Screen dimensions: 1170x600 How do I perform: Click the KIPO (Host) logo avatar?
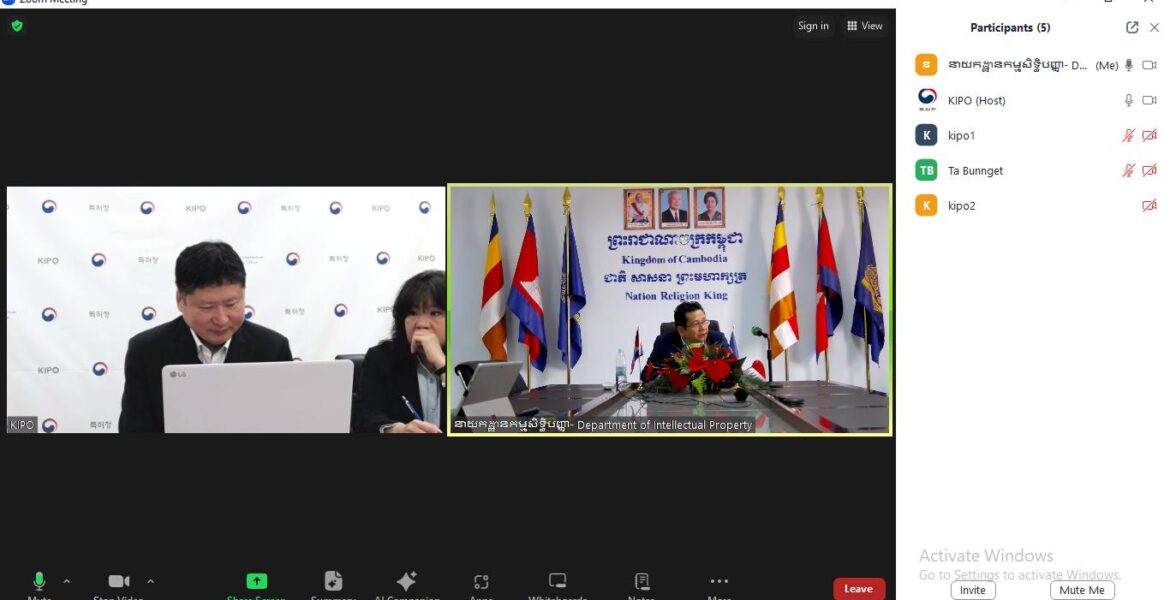pyautogui.click(x=927, y=99)
